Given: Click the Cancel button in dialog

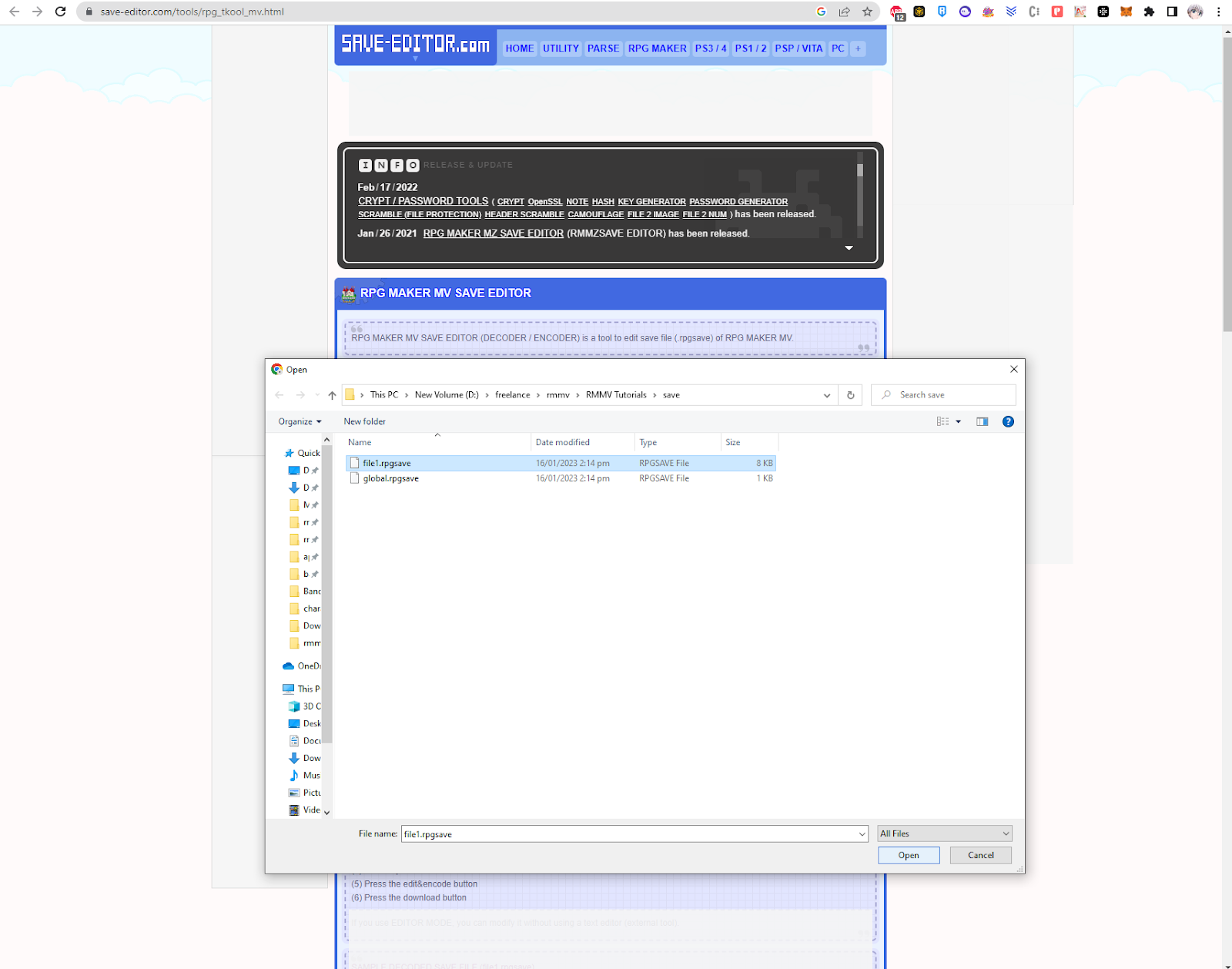Looking at the screenshot, I should (x=980, y=855).
